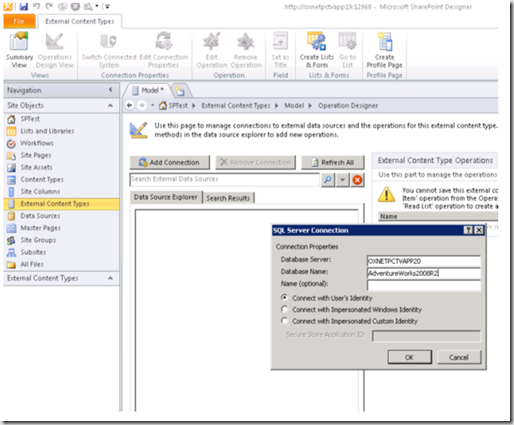The width and height of the screenshot is (514, 425).
Task: Select Connect with Impersonated Custom Identity
Action: 284,321
